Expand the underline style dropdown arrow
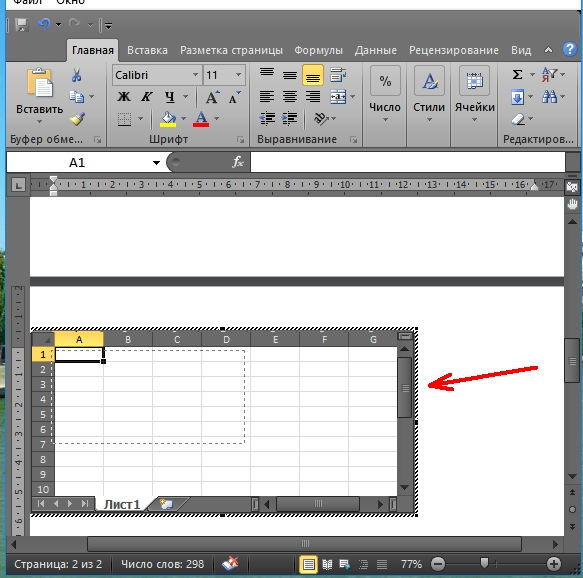Screen dimensions: 583x578 click(185, 97)
